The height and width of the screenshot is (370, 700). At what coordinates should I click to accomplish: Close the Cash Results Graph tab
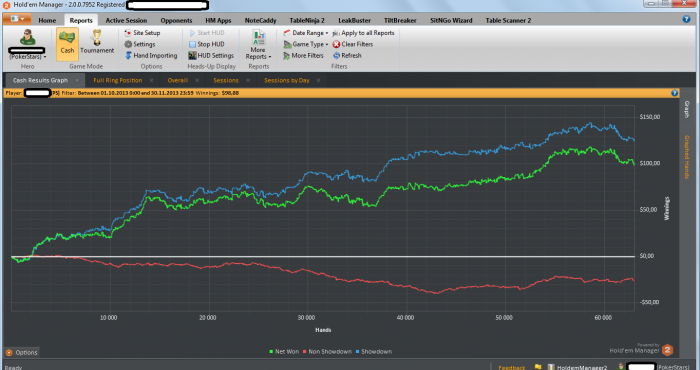(x=77, y=80)
